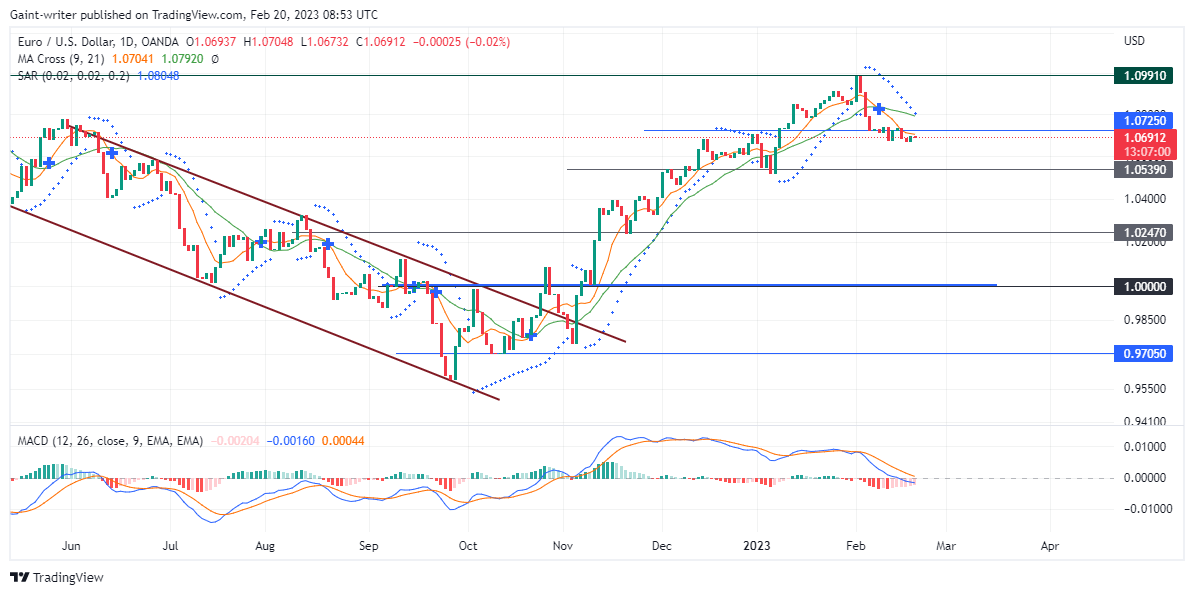Click the TradingView logo at bottom left

56,577
